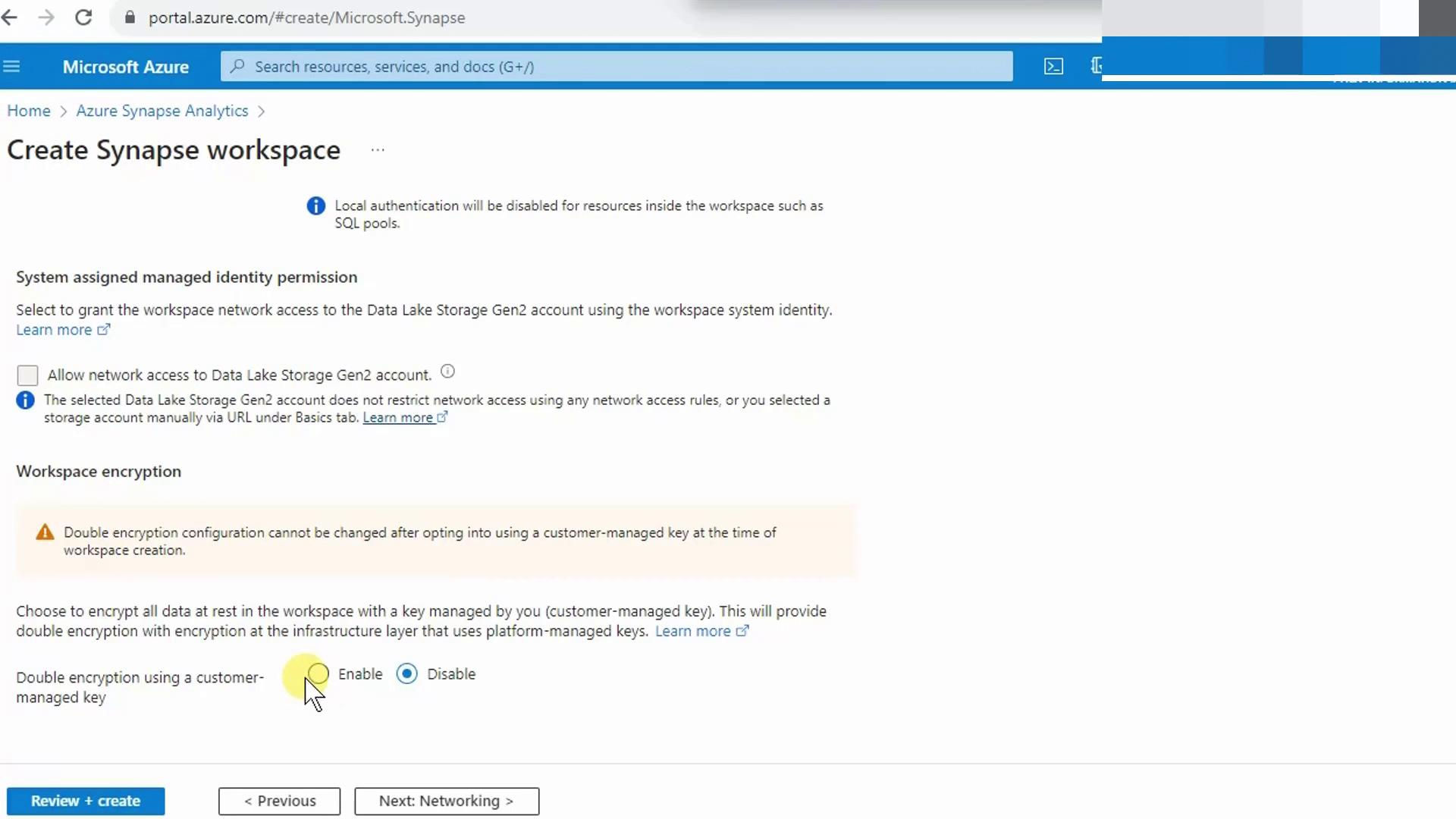Open the ellipsis menu next to page title
Image resolution: width=1456 pixels, height=819 pixels.
[378, 150]
